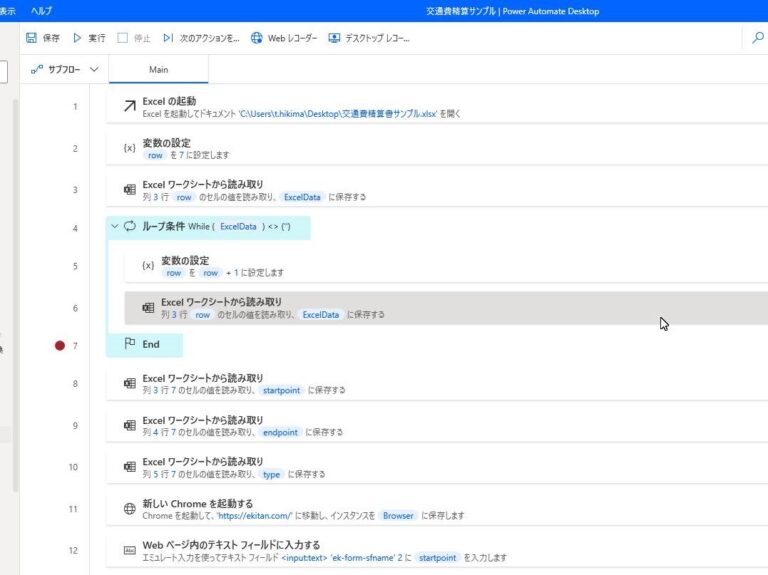Image resolution: width=768 pixels, height=575 pixels.
Task: Click the endpoint variable on step 9
Action: [x=280, y=432]
